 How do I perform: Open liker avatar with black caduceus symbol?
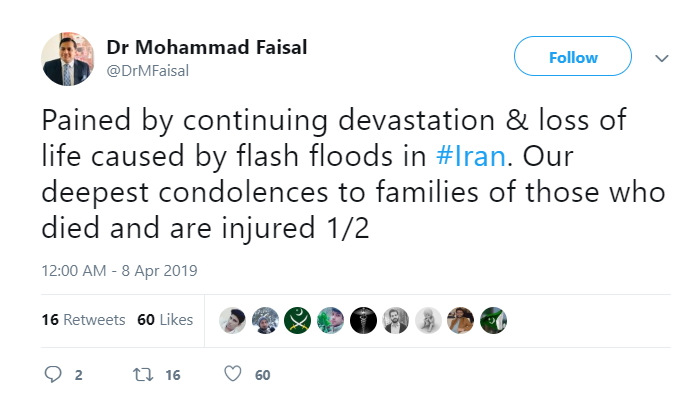click(x=363, y=320)
